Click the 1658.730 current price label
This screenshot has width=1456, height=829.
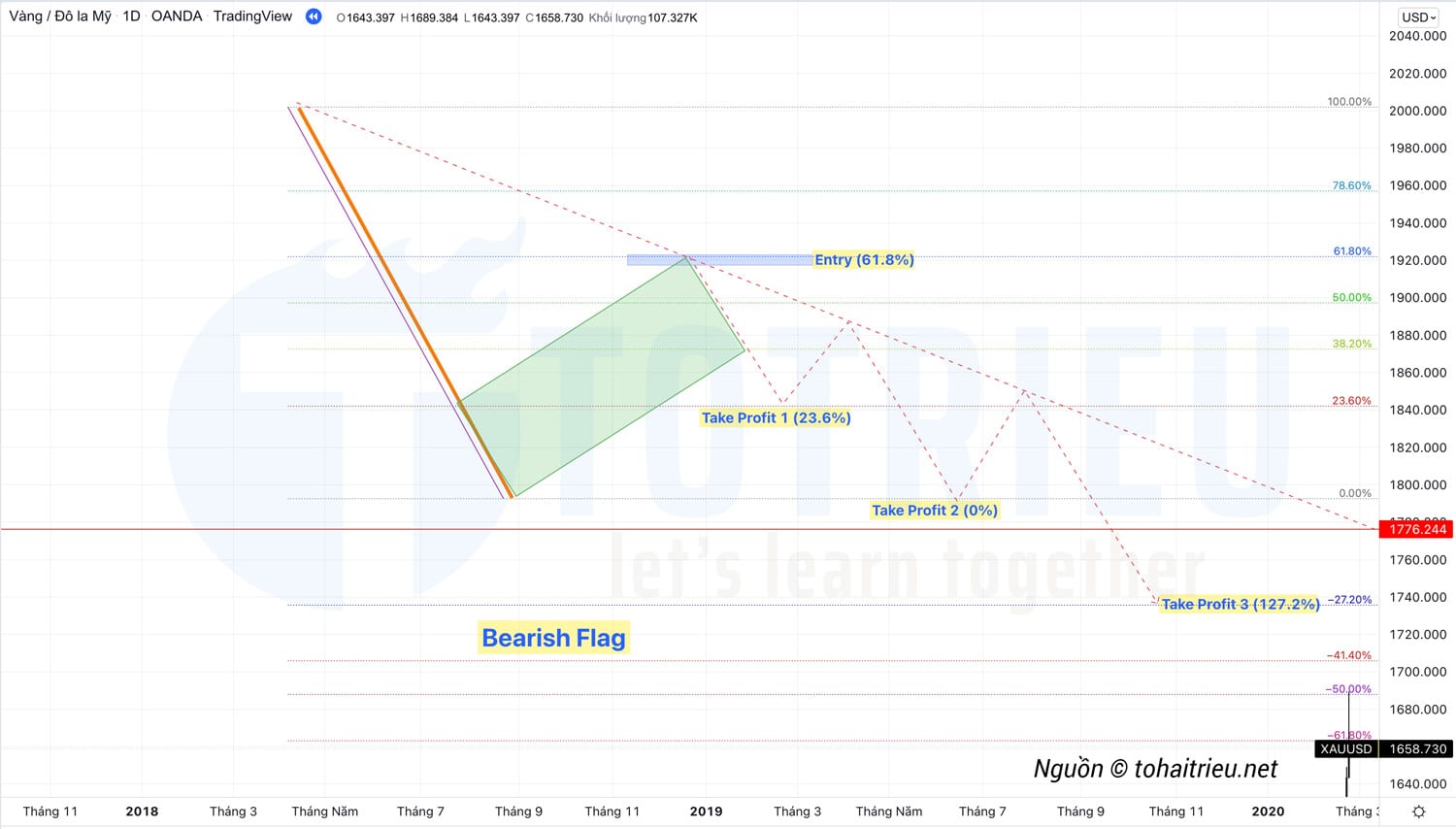pos(1417,749)
